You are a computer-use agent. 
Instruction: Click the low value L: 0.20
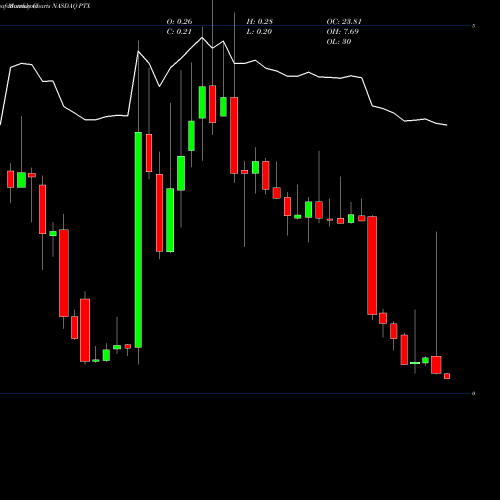(259, 31)
